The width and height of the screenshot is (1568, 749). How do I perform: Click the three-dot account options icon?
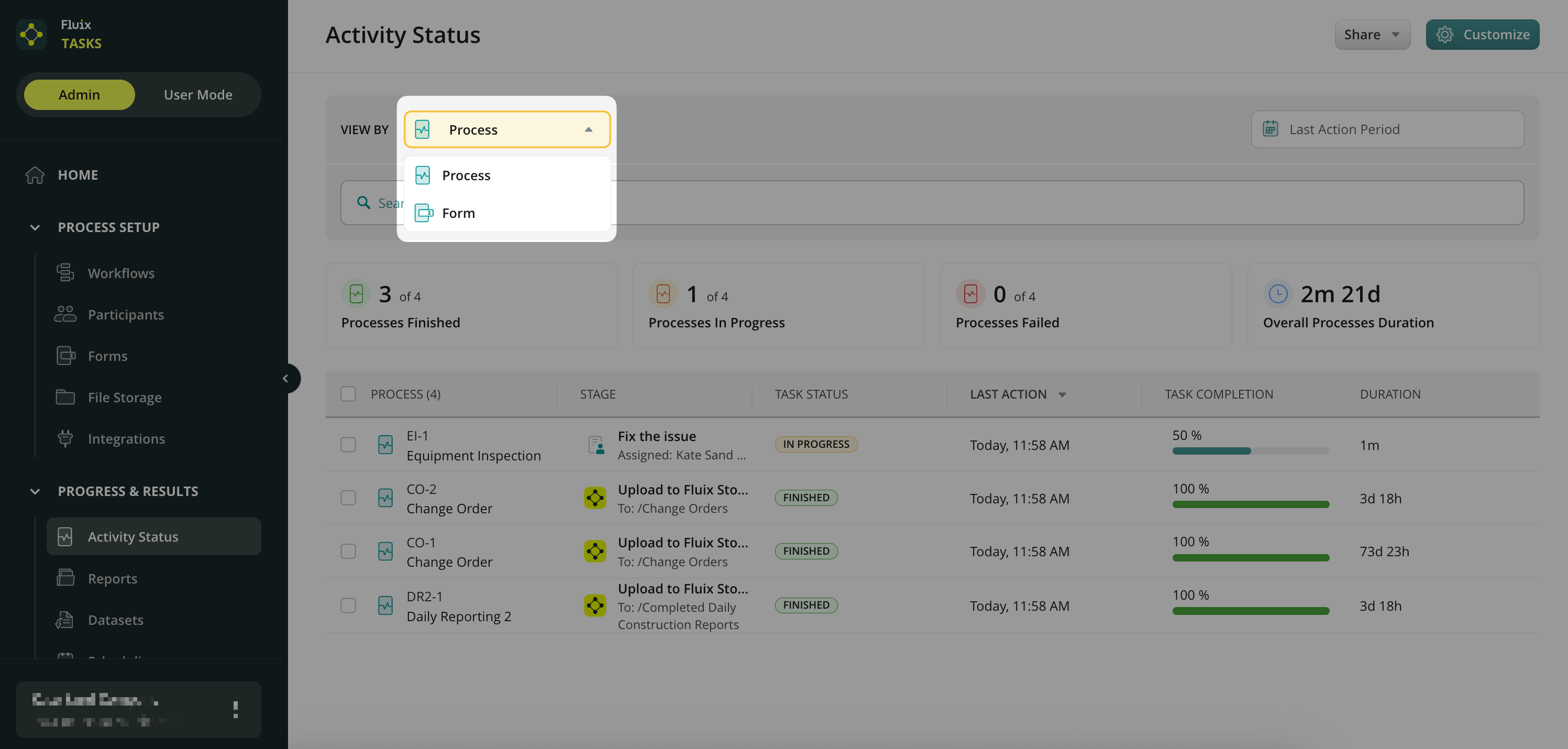pos(236,709)
